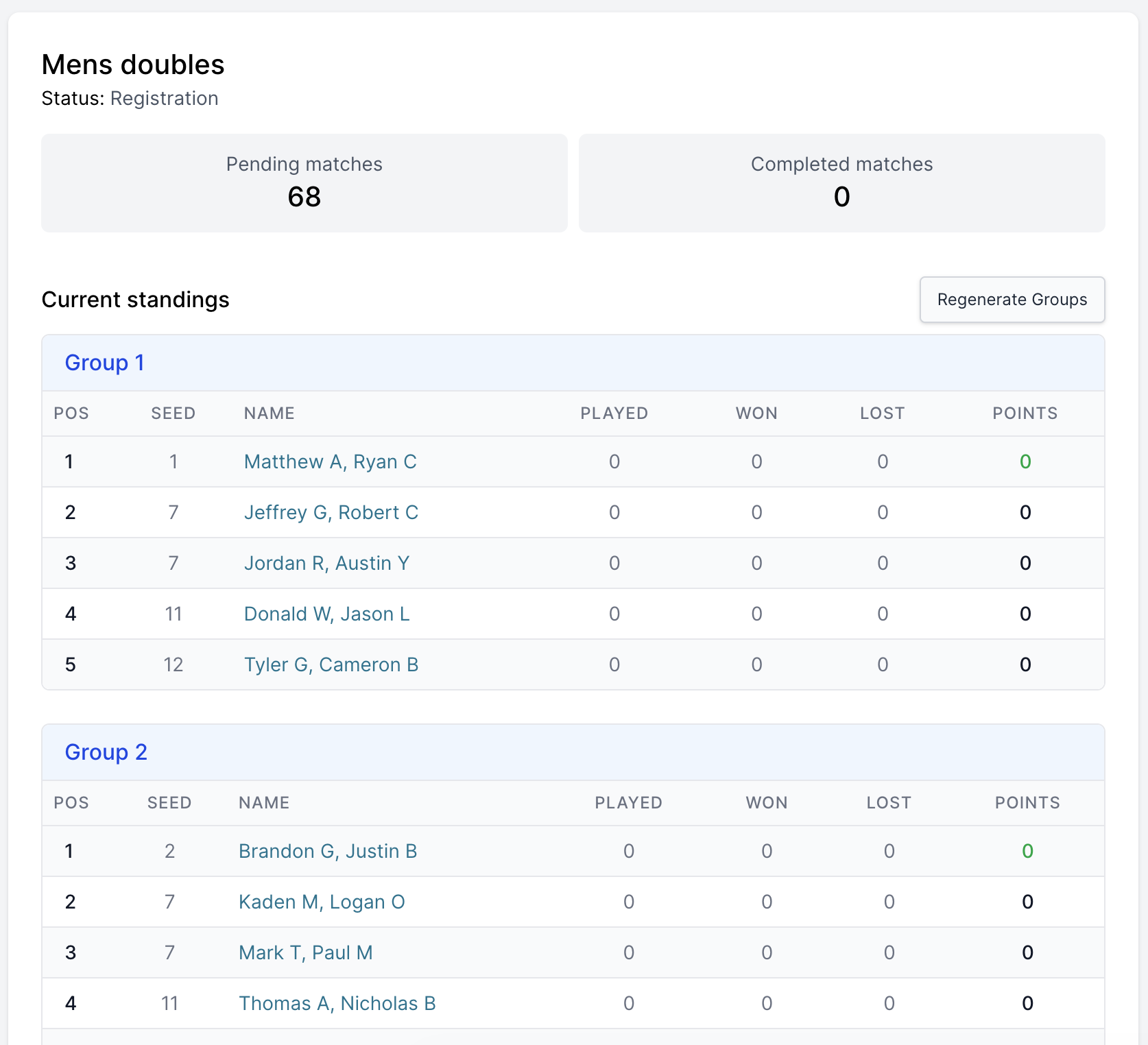Click the PLAYED column header in Group 2
Screen dimensions: 1148x1045
[x=628, y=803]
